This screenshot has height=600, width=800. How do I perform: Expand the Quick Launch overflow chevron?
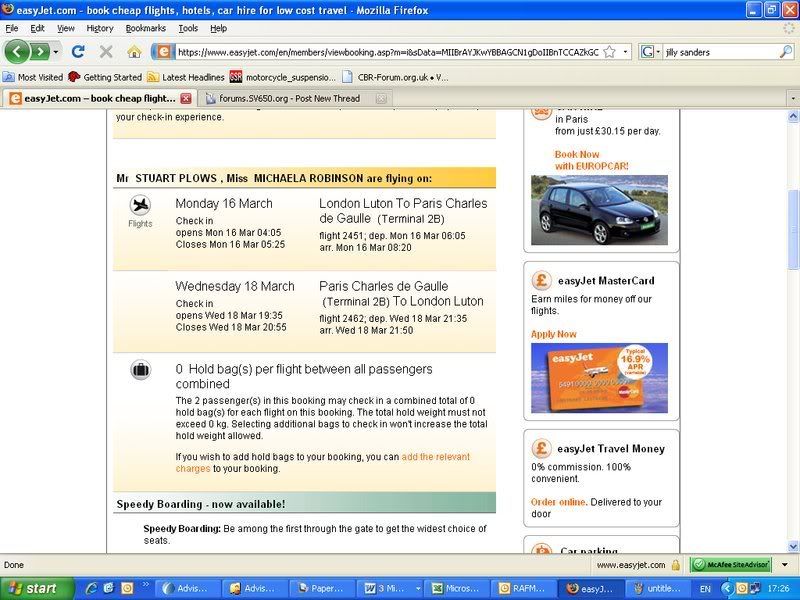pyautogui.click(x=145, y=584)
